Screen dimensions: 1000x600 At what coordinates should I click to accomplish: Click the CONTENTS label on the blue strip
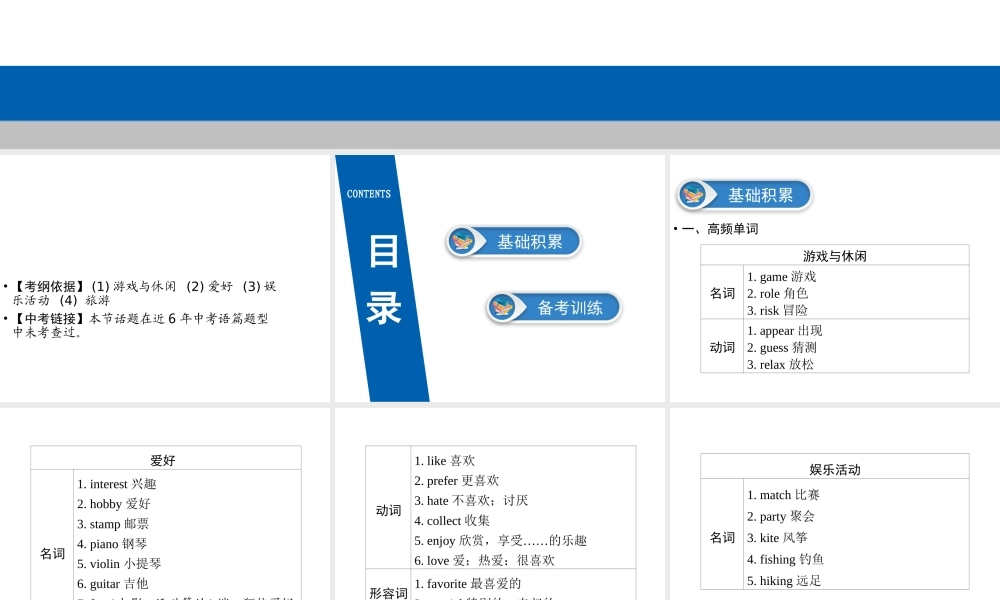tap(369, 194)
